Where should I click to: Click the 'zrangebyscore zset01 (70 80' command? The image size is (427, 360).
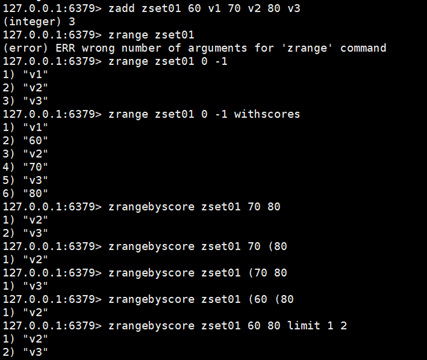coord(198,273)
